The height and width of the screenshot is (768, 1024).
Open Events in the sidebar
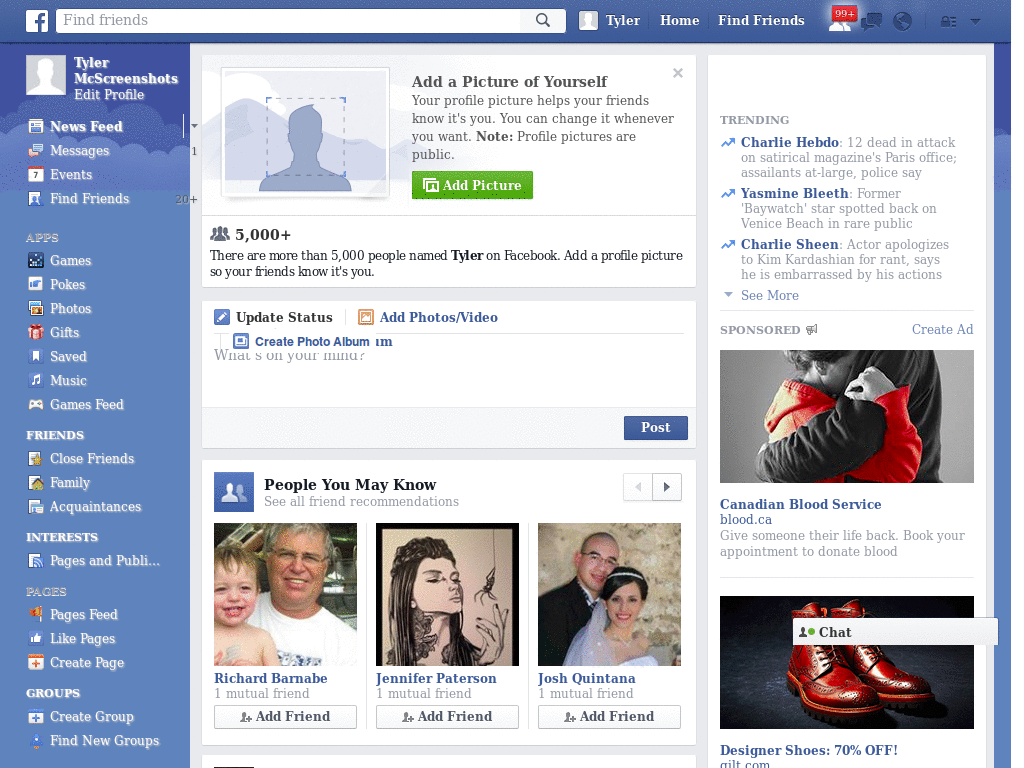(71, 174)
